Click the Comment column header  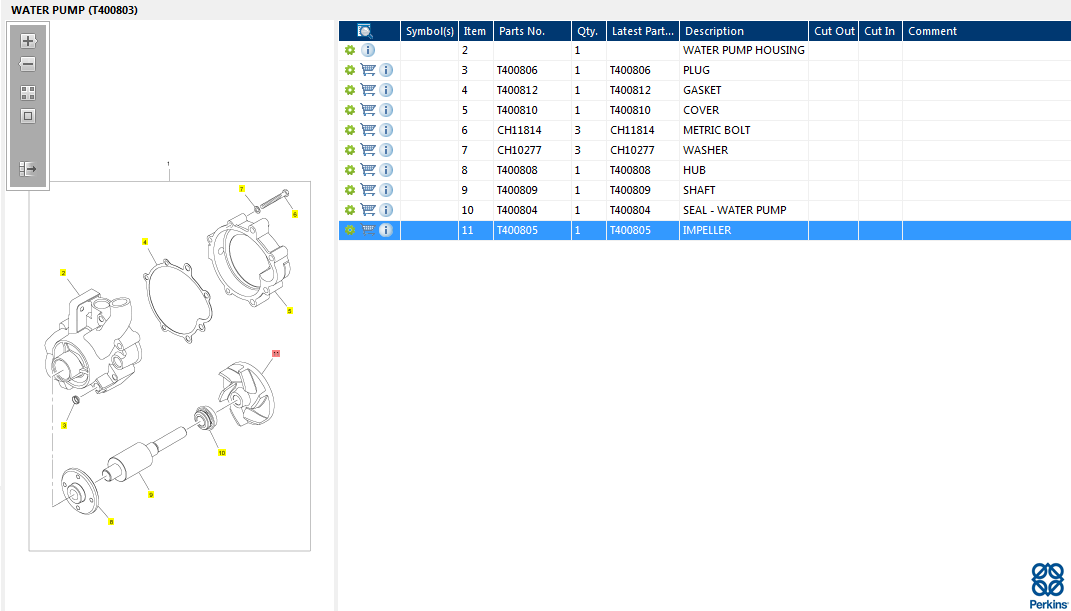tap(986, 31)
